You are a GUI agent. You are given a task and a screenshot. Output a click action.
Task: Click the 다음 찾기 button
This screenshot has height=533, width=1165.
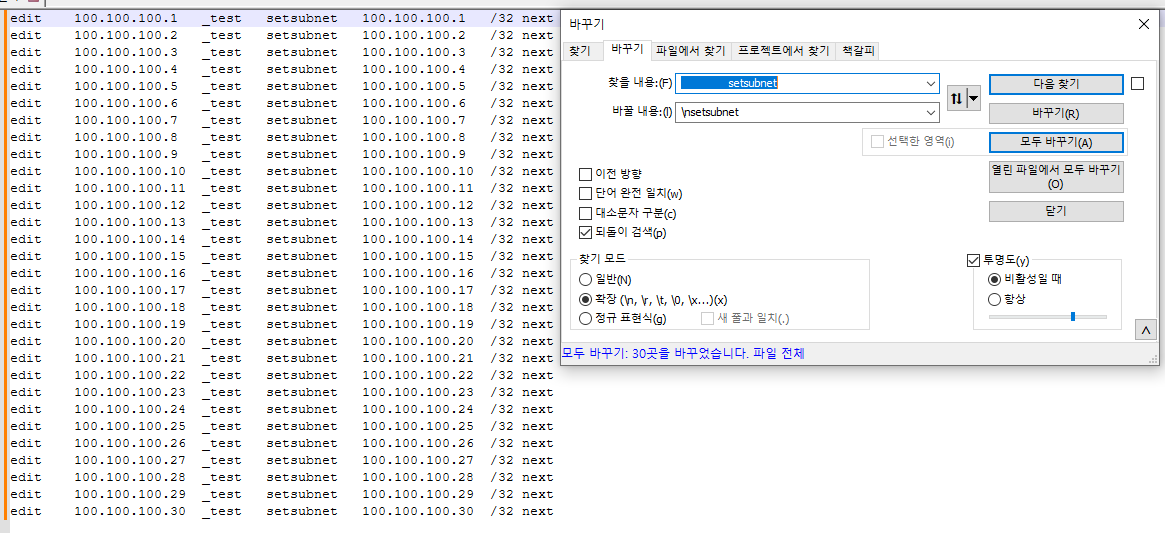tap(1056, 83)
